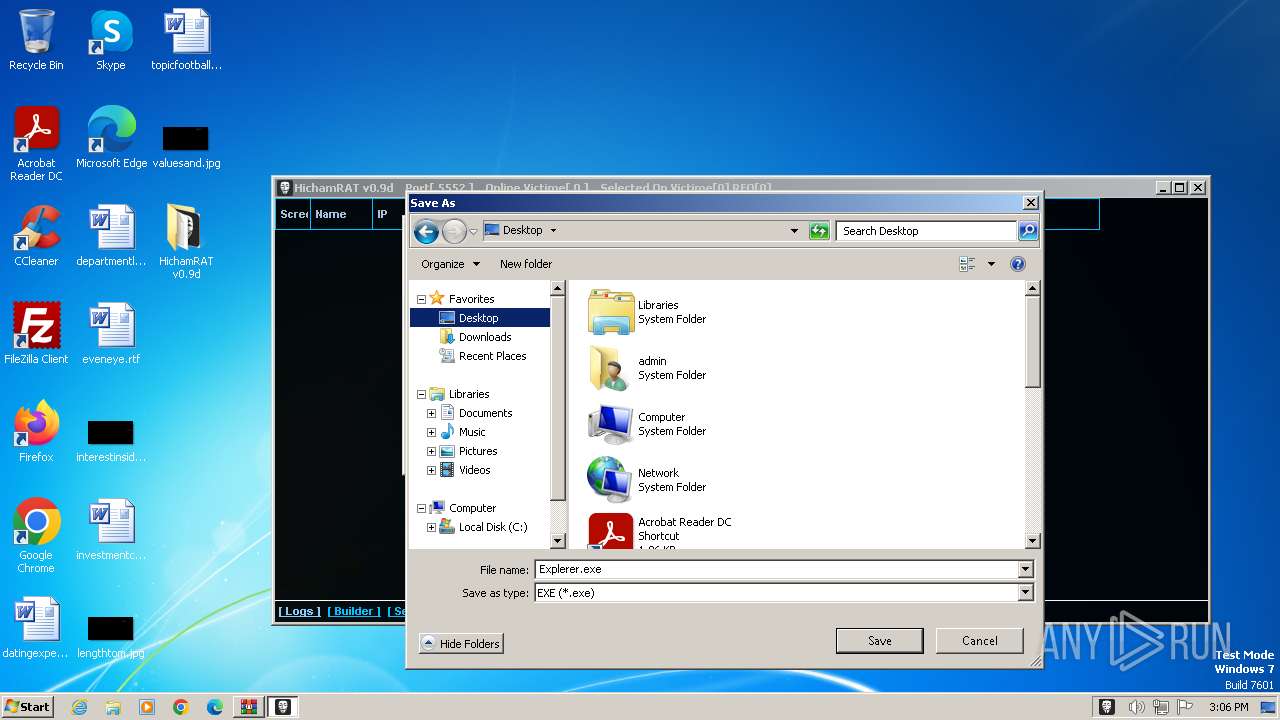Click the file list vertical scrollbar down arrow
Viewport: 1280px width, 720px height.
[1033, 541]
